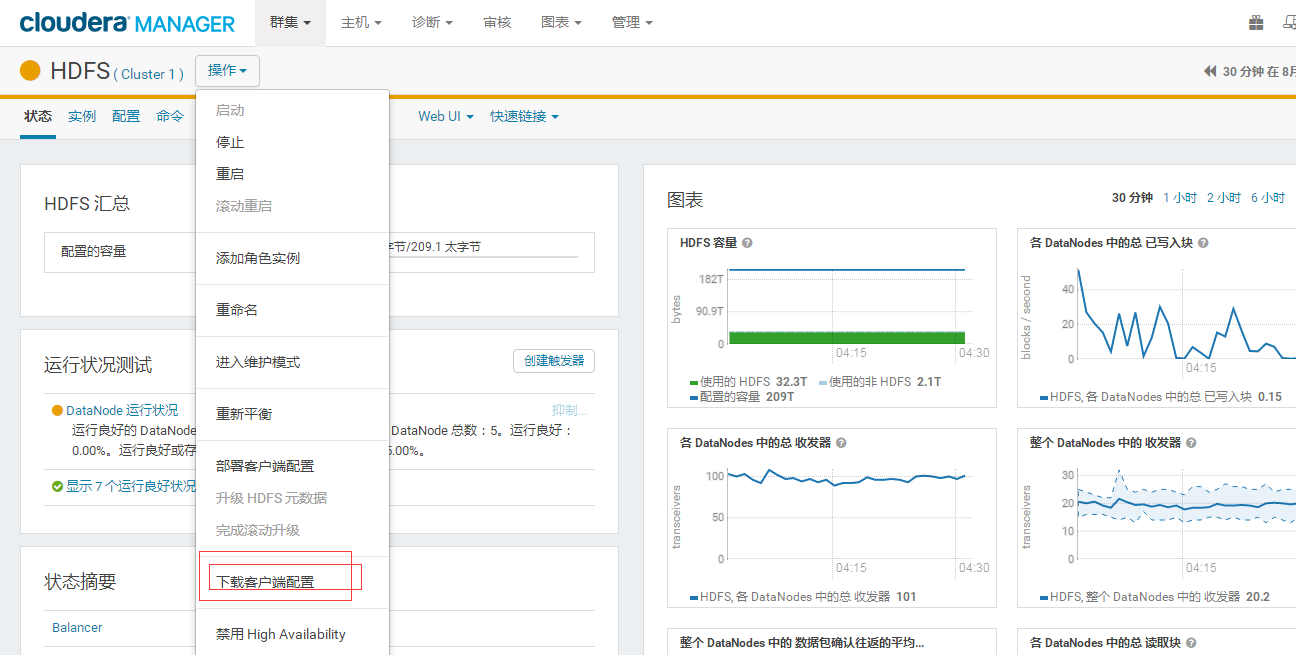Open the DataNode 运行状况 link
Viewport: 1296px width, 655px height.
tap(122, 411)
